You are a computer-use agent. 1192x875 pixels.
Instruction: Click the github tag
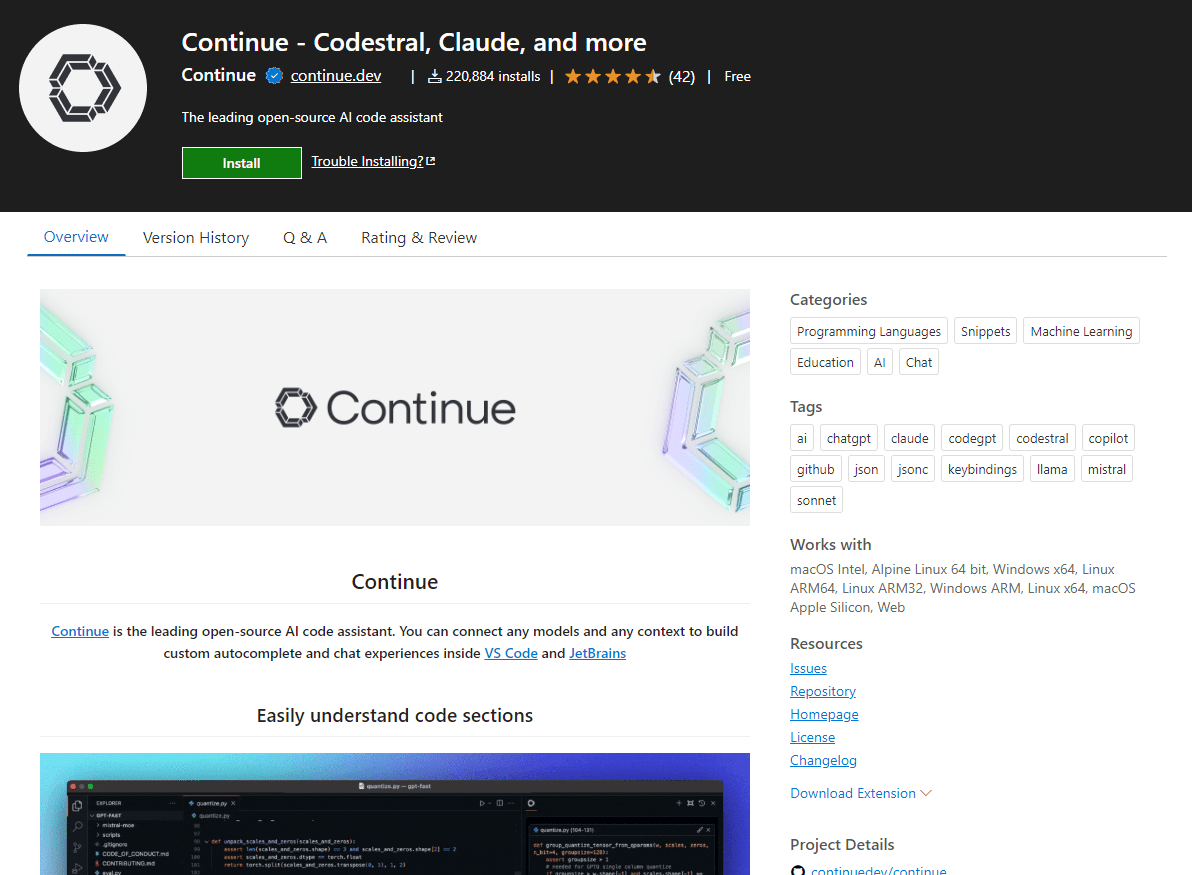[x=816, y=470]
